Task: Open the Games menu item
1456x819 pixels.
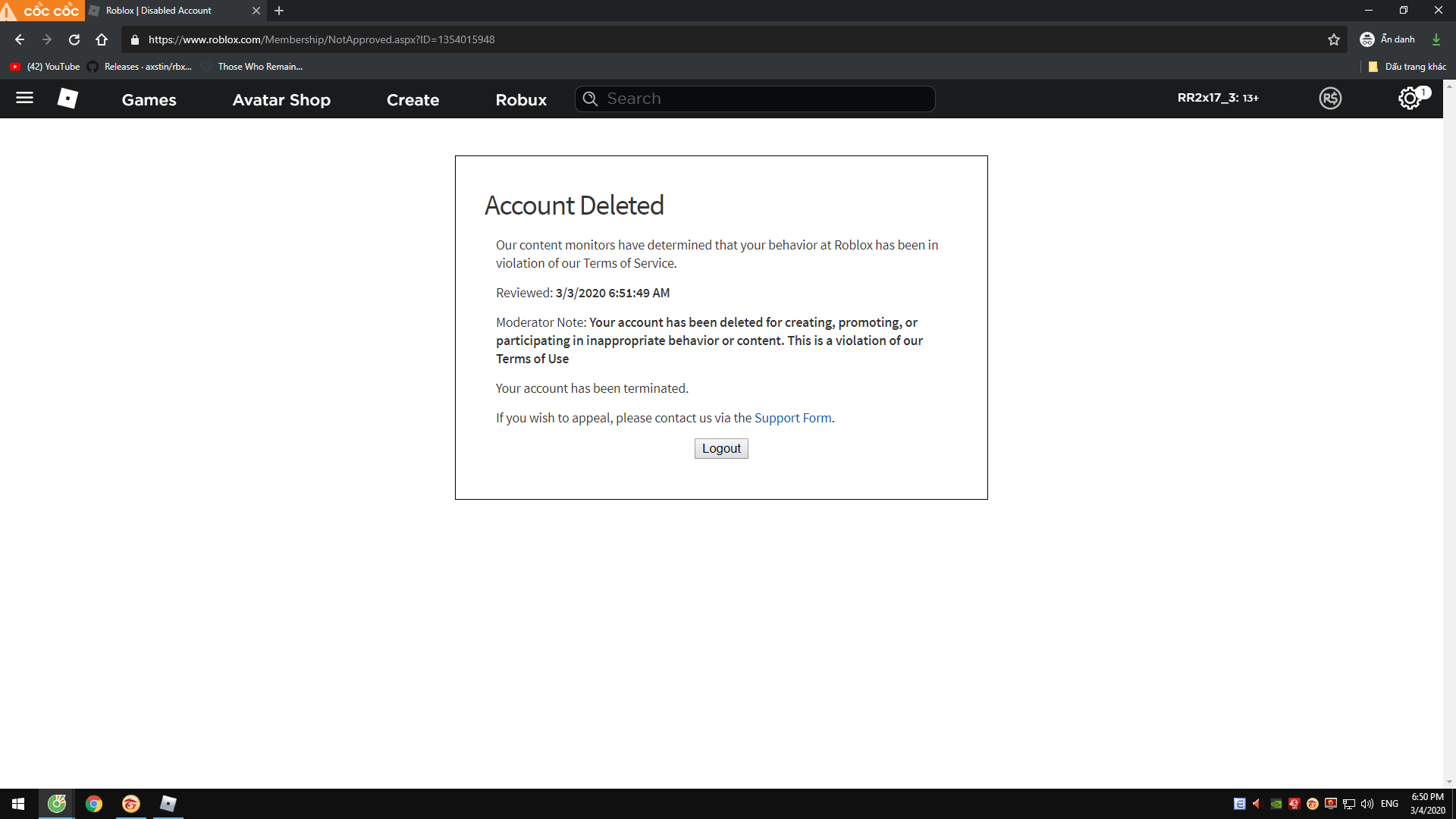Action: tap(149, 99)
